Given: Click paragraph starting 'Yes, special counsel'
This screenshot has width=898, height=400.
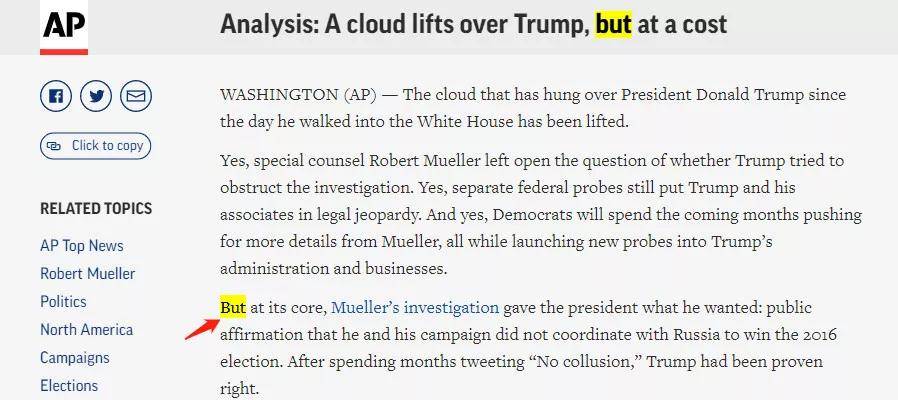Looking at the screenshot, I should (x=540, y=214).
